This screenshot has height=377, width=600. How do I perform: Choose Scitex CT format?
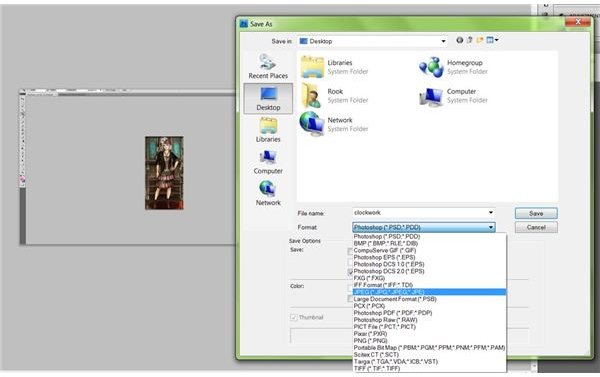[429, 354]
